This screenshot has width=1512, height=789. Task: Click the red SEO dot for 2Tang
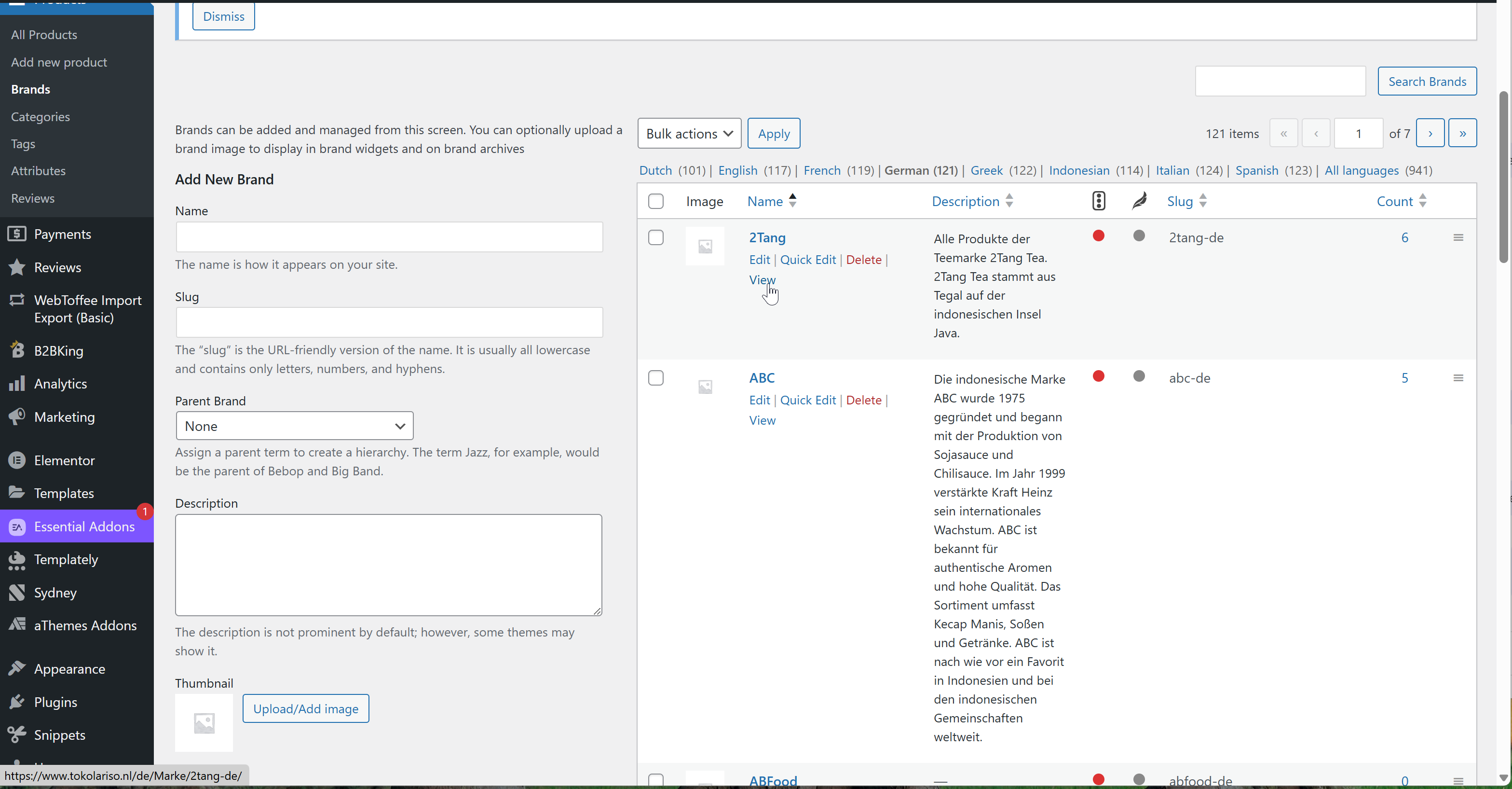click(x=1099, y=235)
